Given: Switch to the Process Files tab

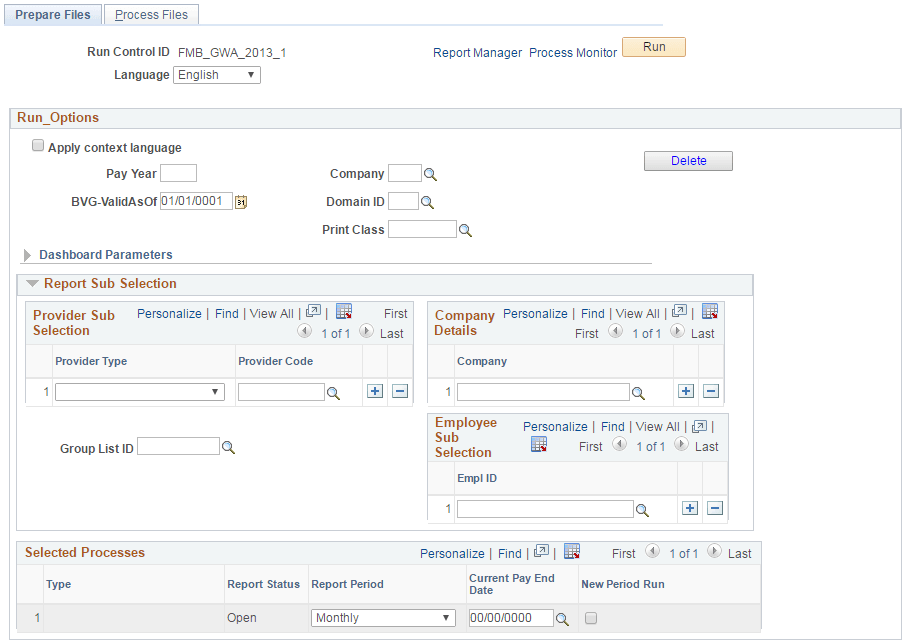Looking at the screenshot, I should pos(151,14).
